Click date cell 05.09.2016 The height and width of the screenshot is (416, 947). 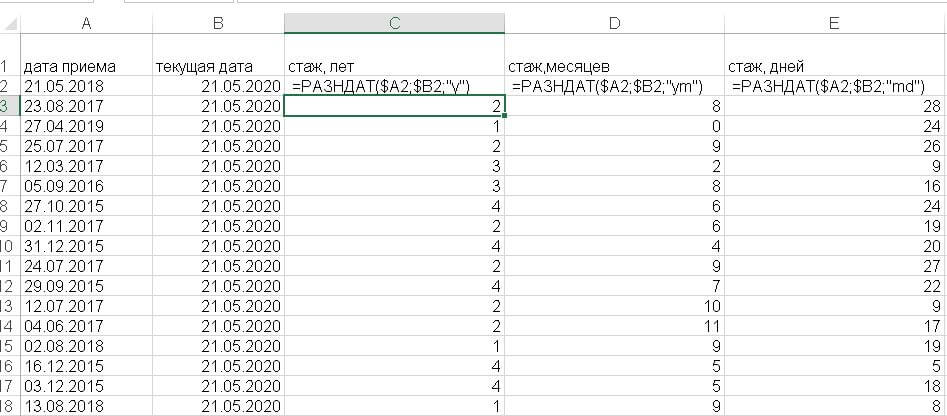(x=86, y=186)
